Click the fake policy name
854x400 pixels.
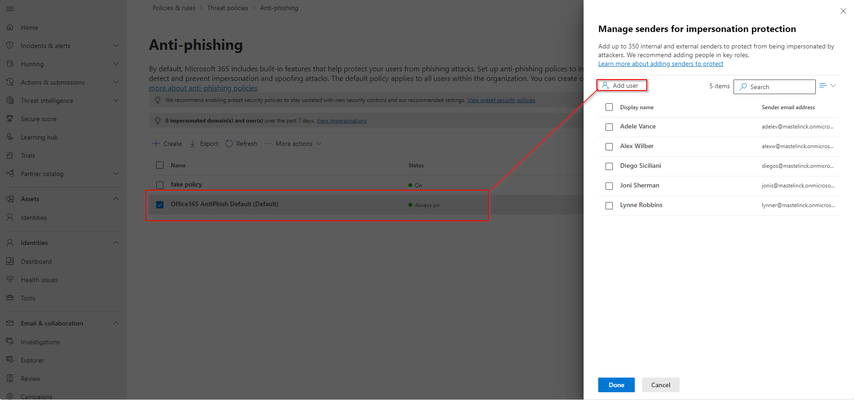(186, 185)
